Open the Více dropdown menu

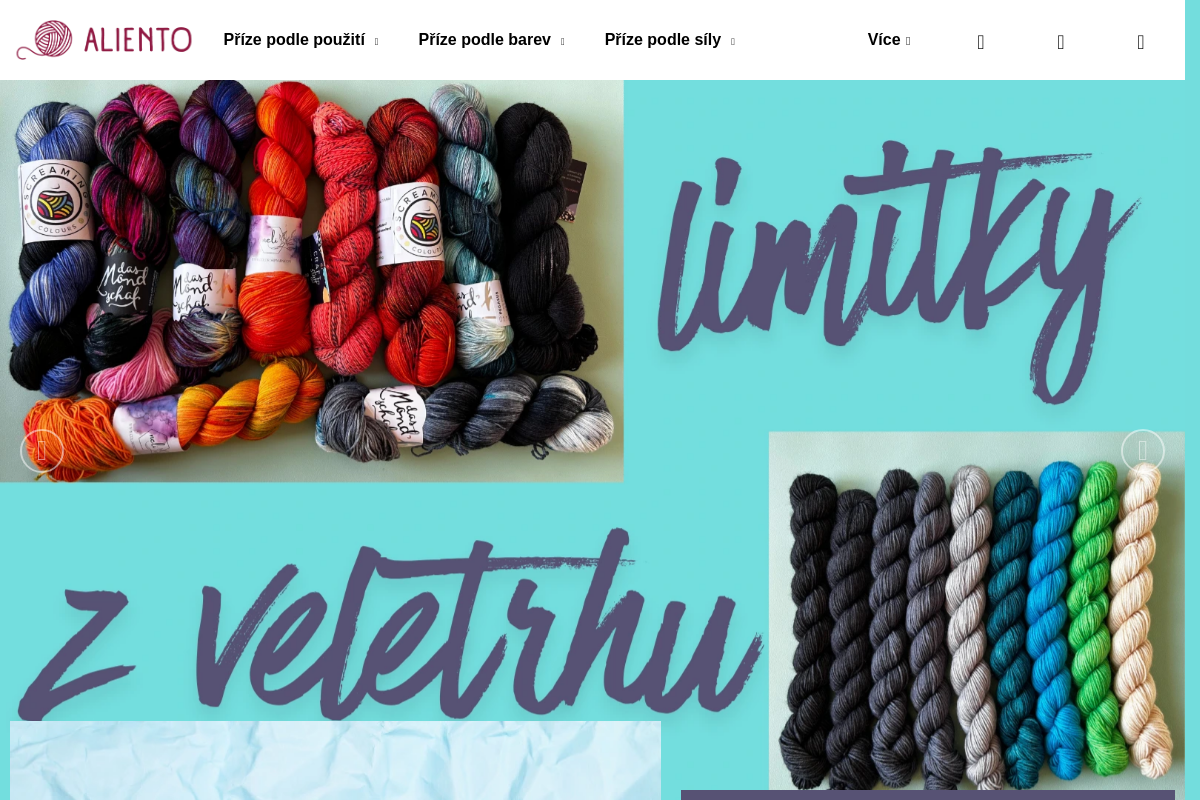[x=889, y=40]
